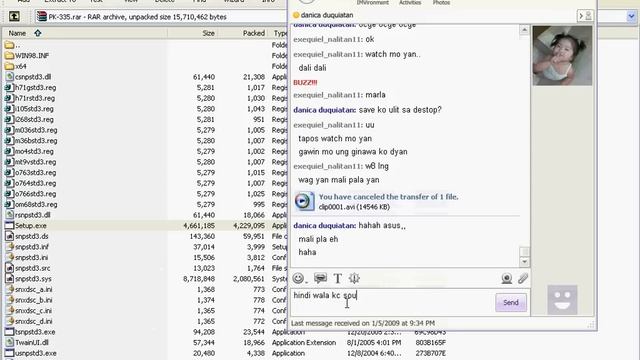Open the text formatting T icon
The image size is (640, 360).
pos(338,278)
